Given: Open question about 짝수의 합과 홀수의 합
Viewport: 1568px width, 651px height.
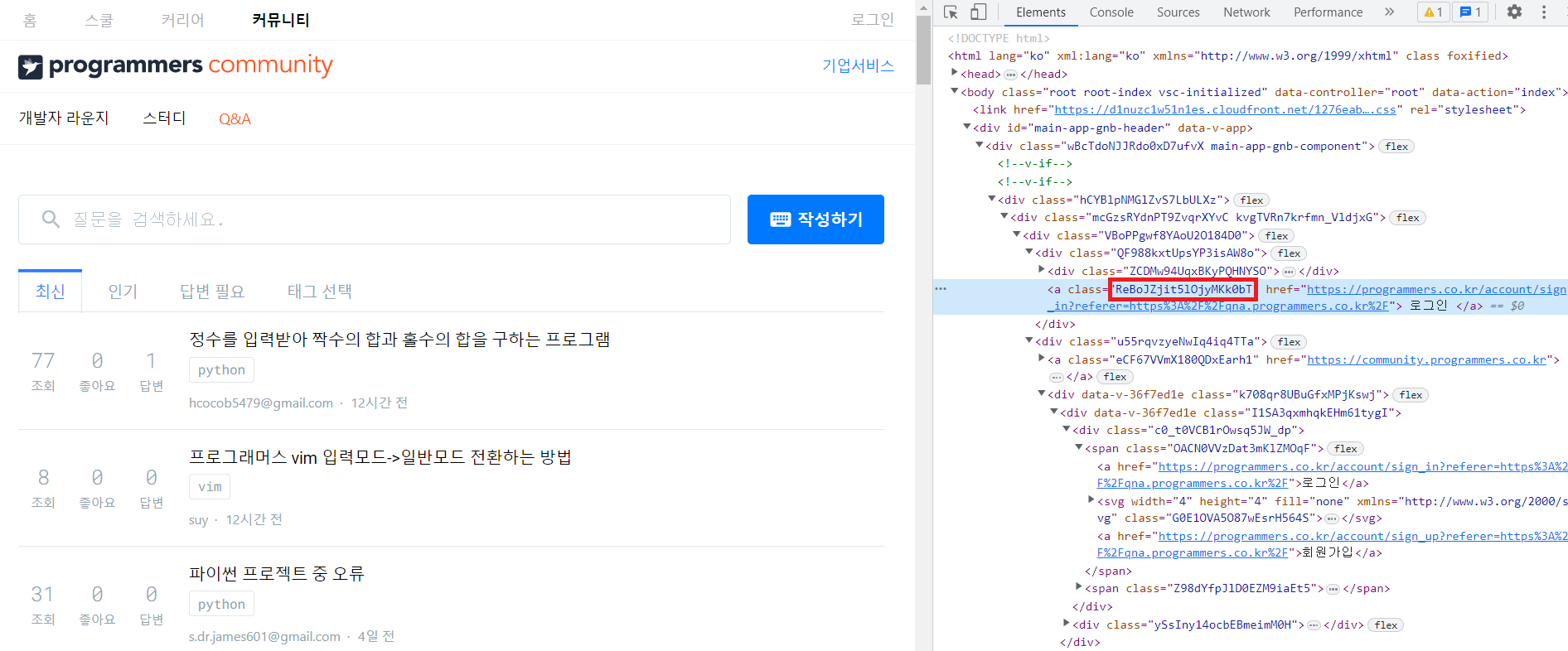Looking at the screenshot, I should coord(399,340).
